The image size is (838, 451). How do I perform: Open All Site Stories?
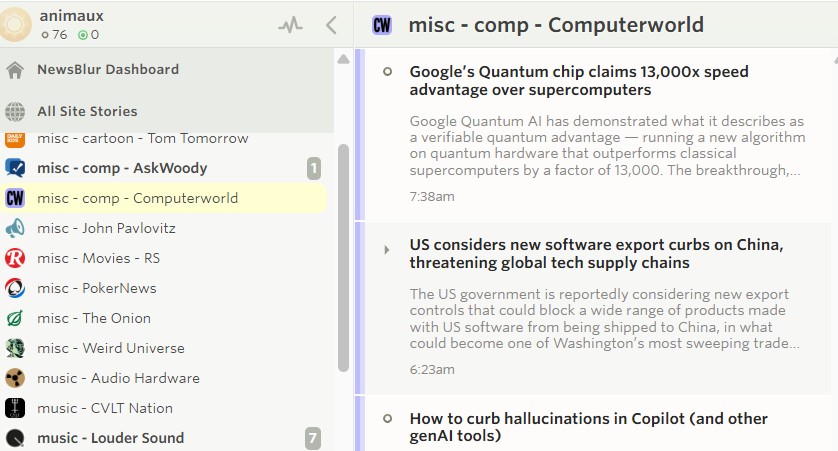(x=87, y=111)
